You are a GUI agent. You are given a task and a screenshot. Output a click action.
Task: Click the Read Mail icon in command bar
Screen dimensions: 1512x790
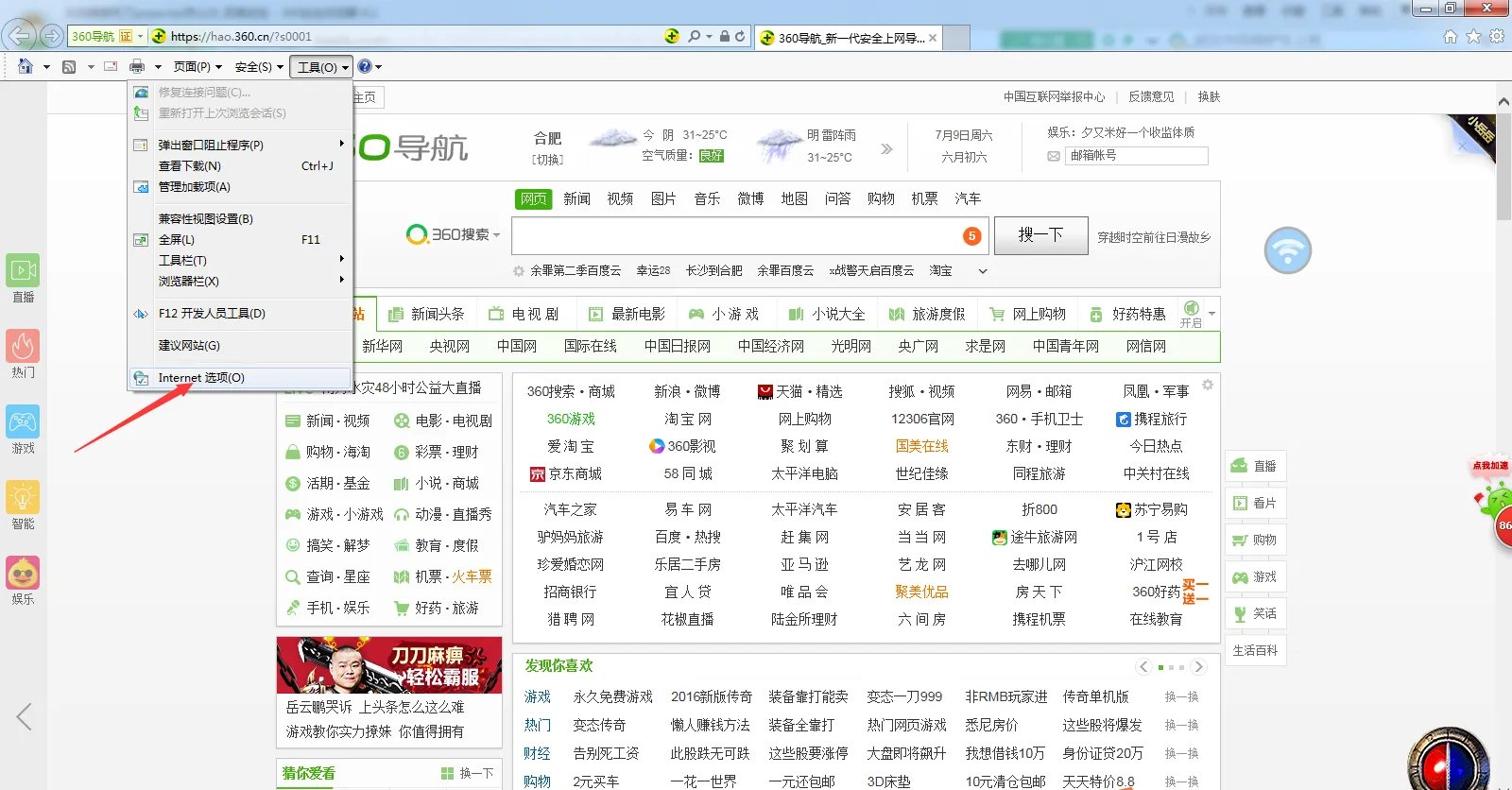111,67
